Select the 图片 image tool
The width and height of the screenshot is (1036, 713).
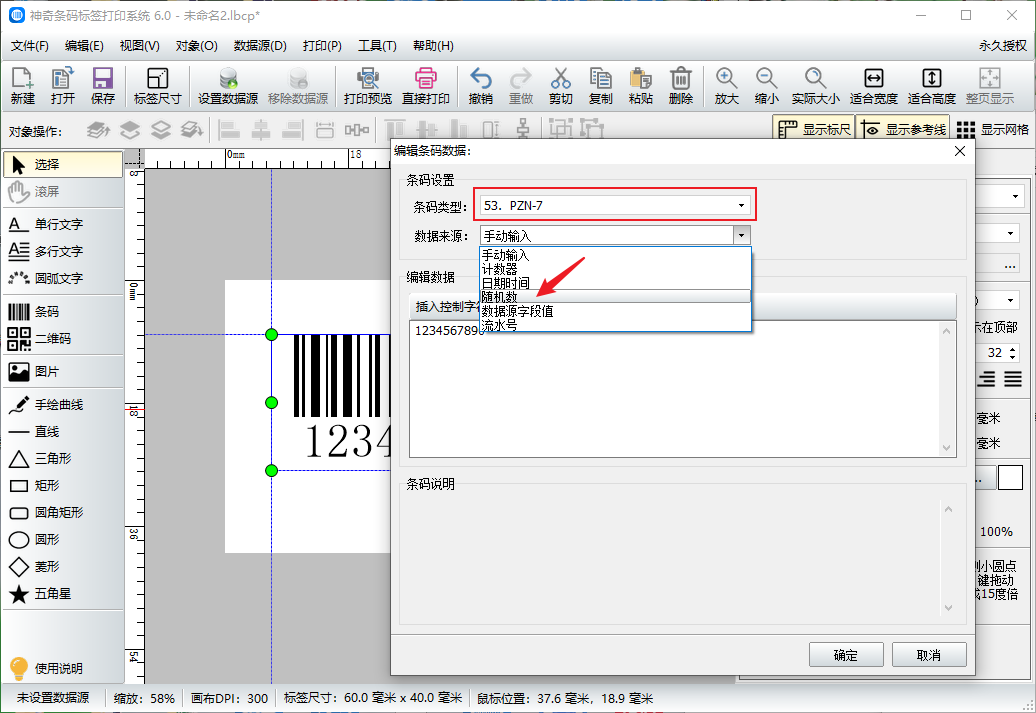coord(63,371)
